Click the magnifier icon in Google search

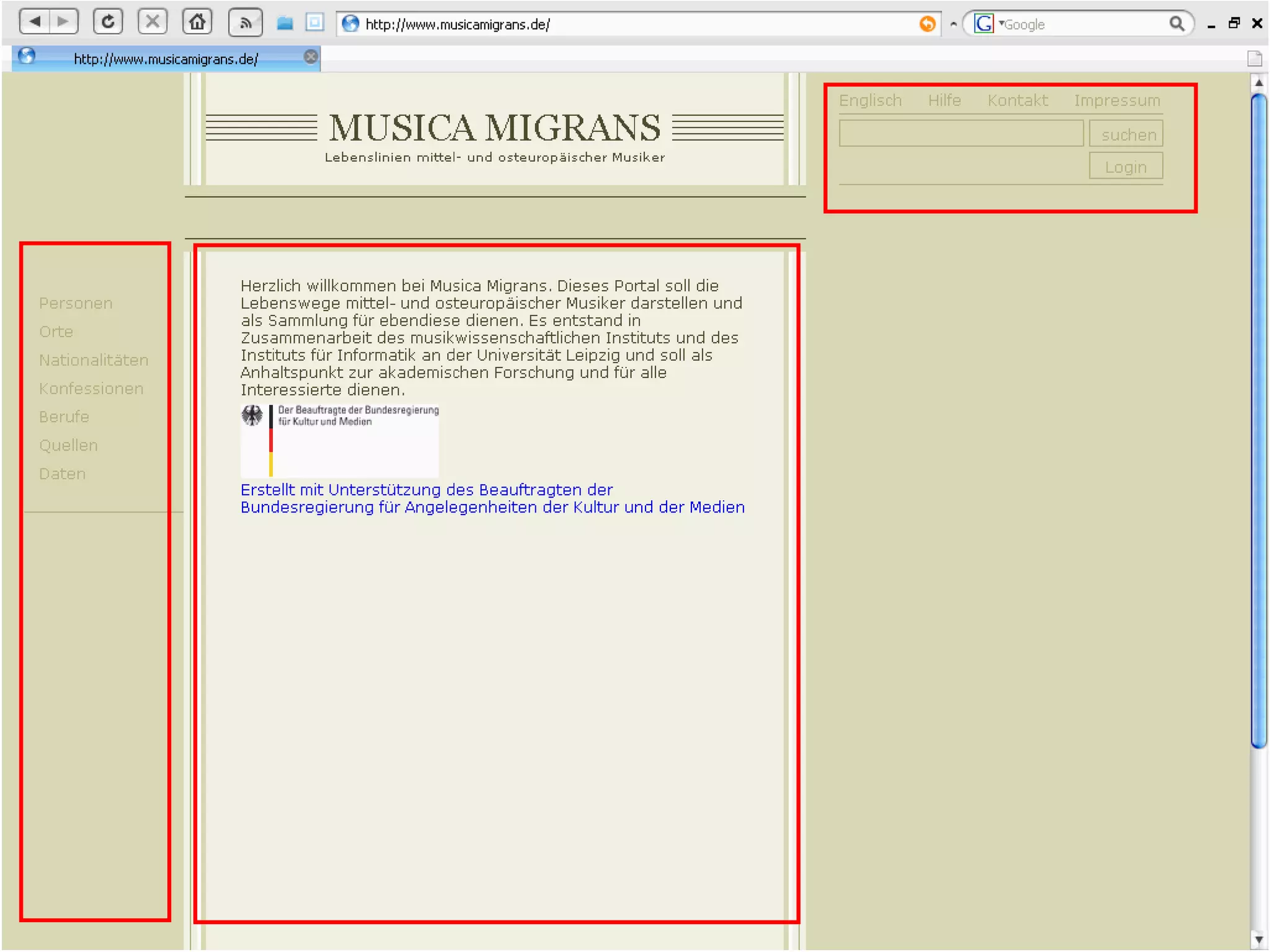pyautogui.click(x=1176, y=24)
